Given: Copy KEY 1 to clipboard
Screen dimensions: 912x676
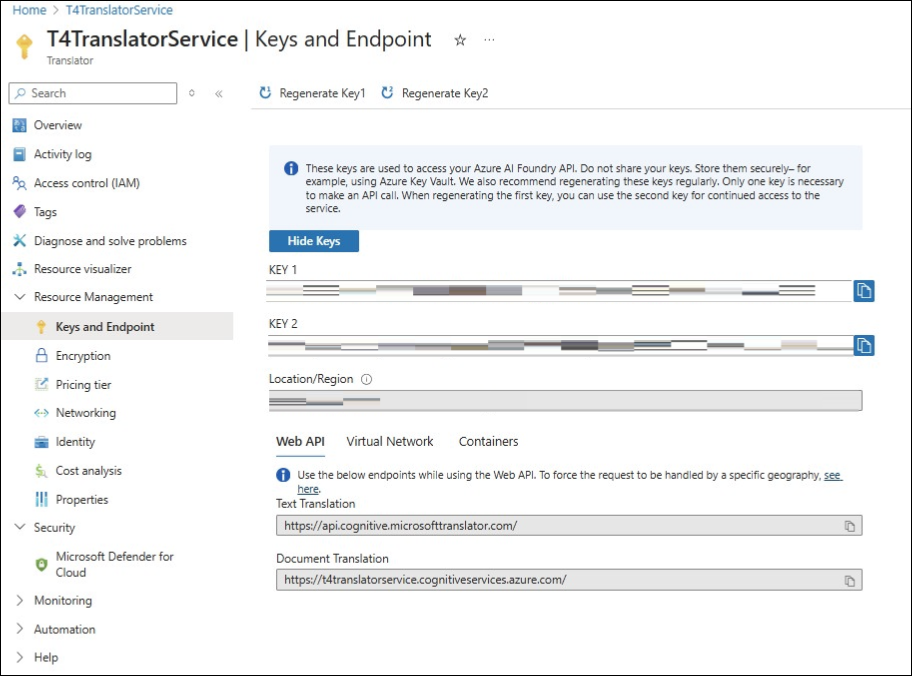Looking at the screenshot, I should (864, 291).
